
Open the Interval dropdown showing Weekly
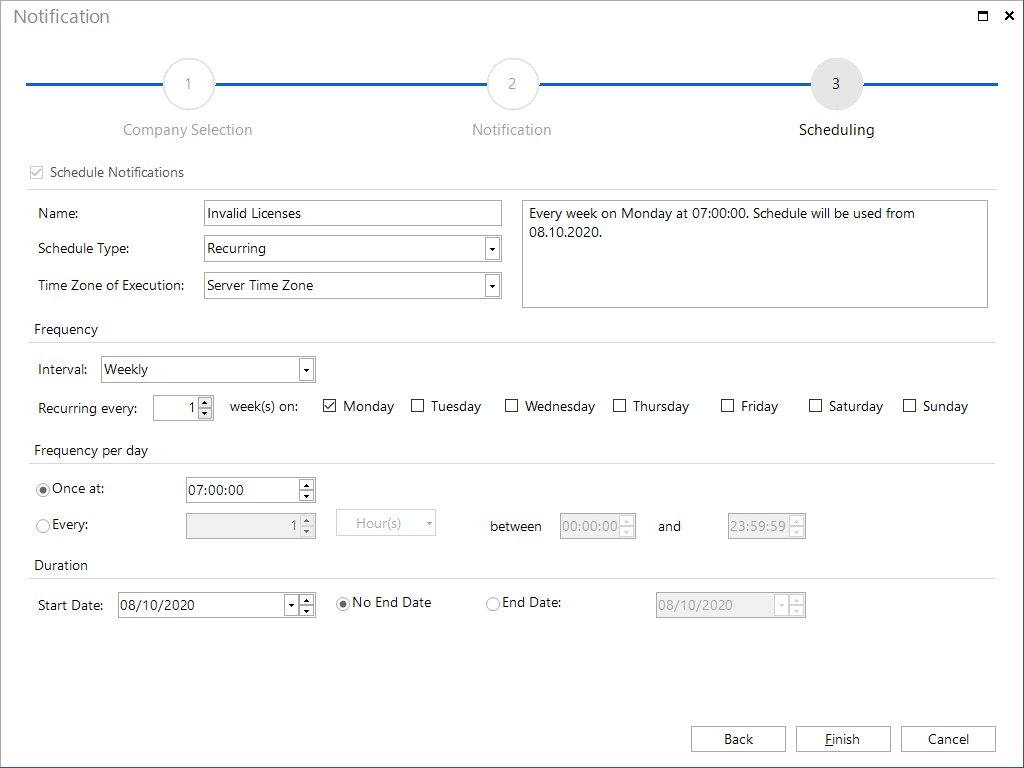pos(306,370)
